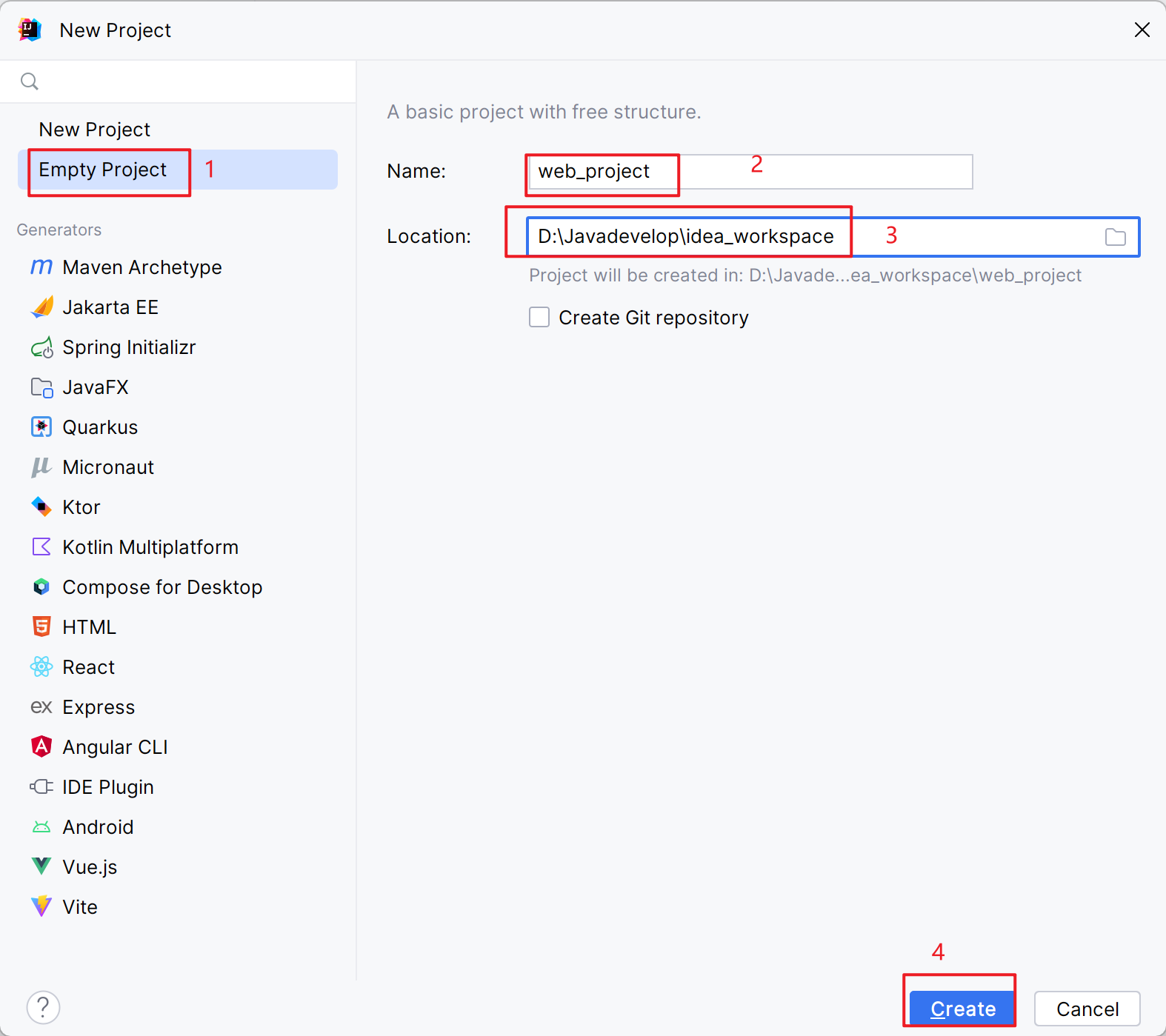This screenshot has width=1166, height=1036.
Task: Select the Angular CLI label
Action: pos(115,747)
